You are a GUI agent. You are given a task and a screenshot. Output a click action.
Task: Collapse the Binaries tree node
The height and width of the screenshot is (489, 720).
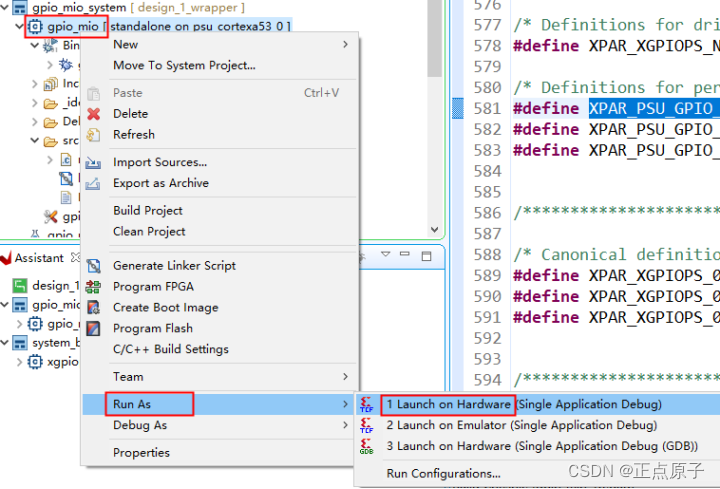(x=34, y=45)
